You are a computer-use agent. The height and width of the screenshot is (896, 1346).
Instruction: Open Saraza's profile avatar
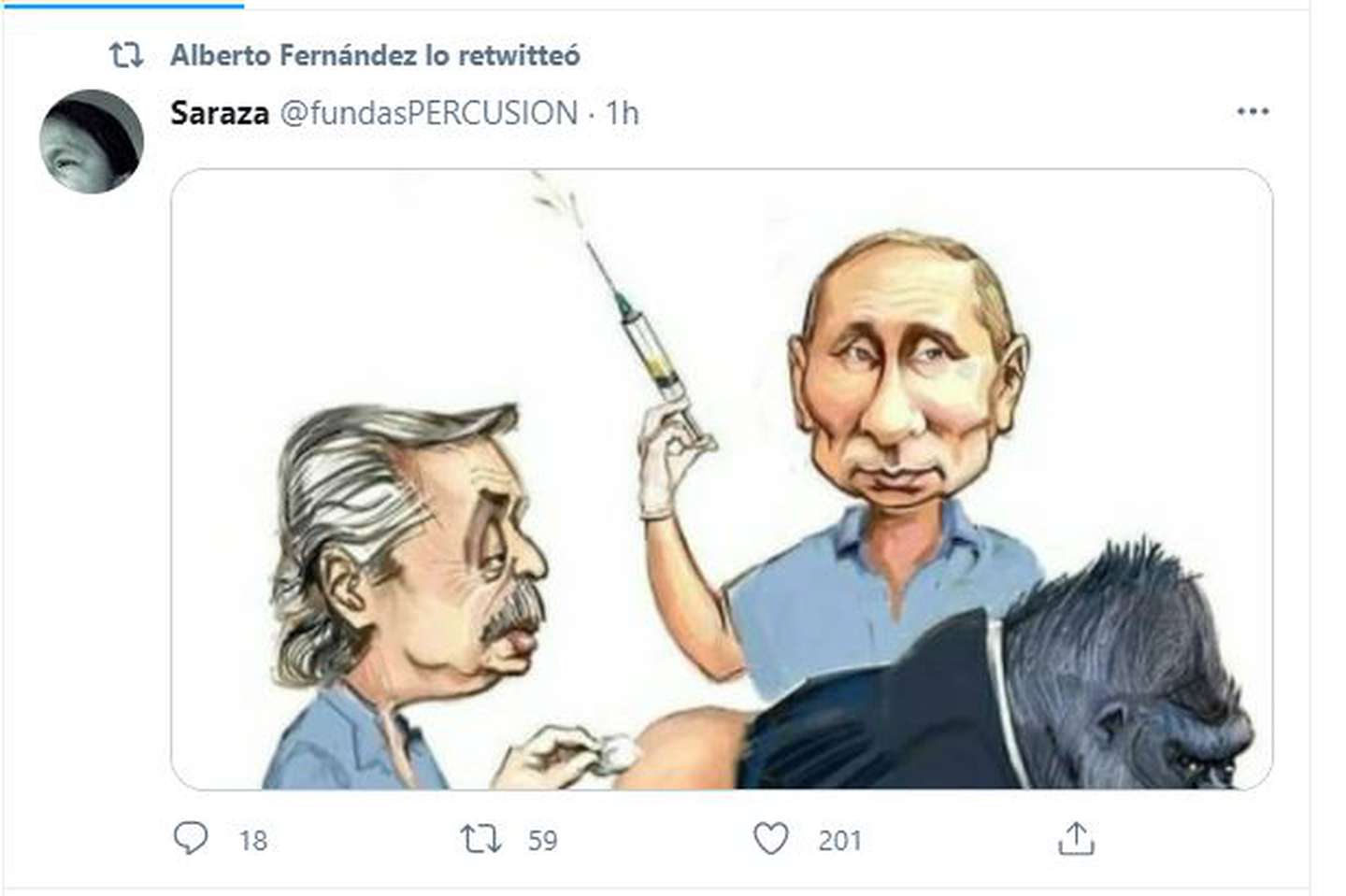(92, 141)
